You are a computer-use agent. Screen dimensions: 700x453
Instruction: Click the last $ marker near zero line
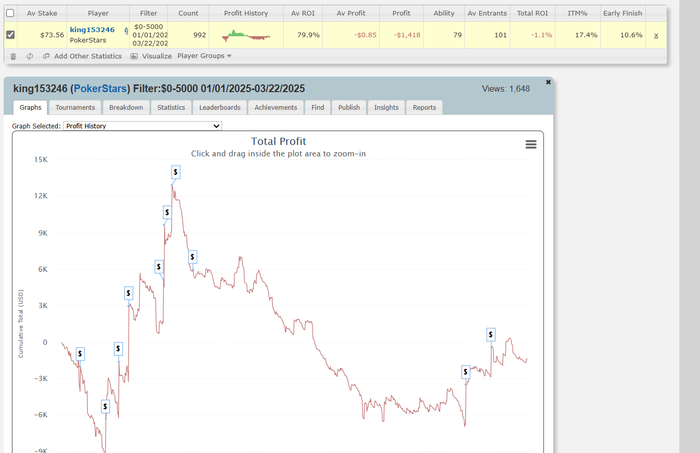491,334
